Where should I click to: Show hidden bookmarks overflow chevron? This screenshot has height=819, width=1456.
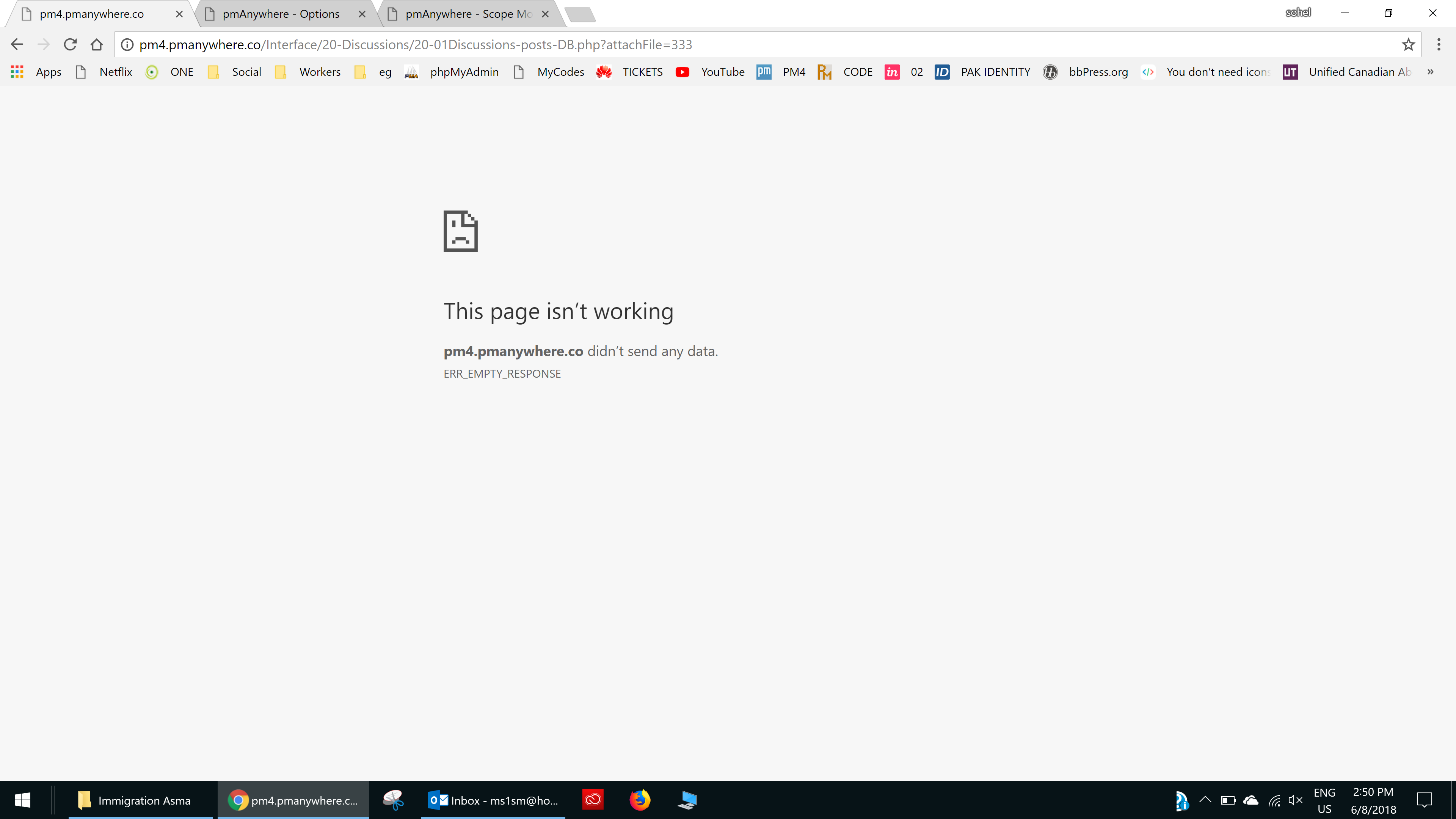pos(1430,72)
